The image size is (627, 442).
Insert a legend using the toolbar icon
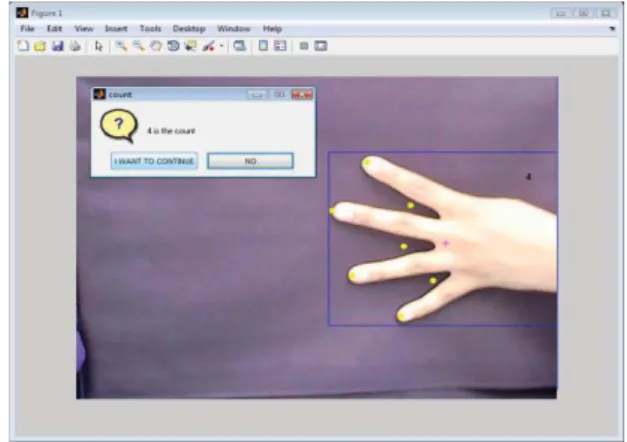(280, 46)
